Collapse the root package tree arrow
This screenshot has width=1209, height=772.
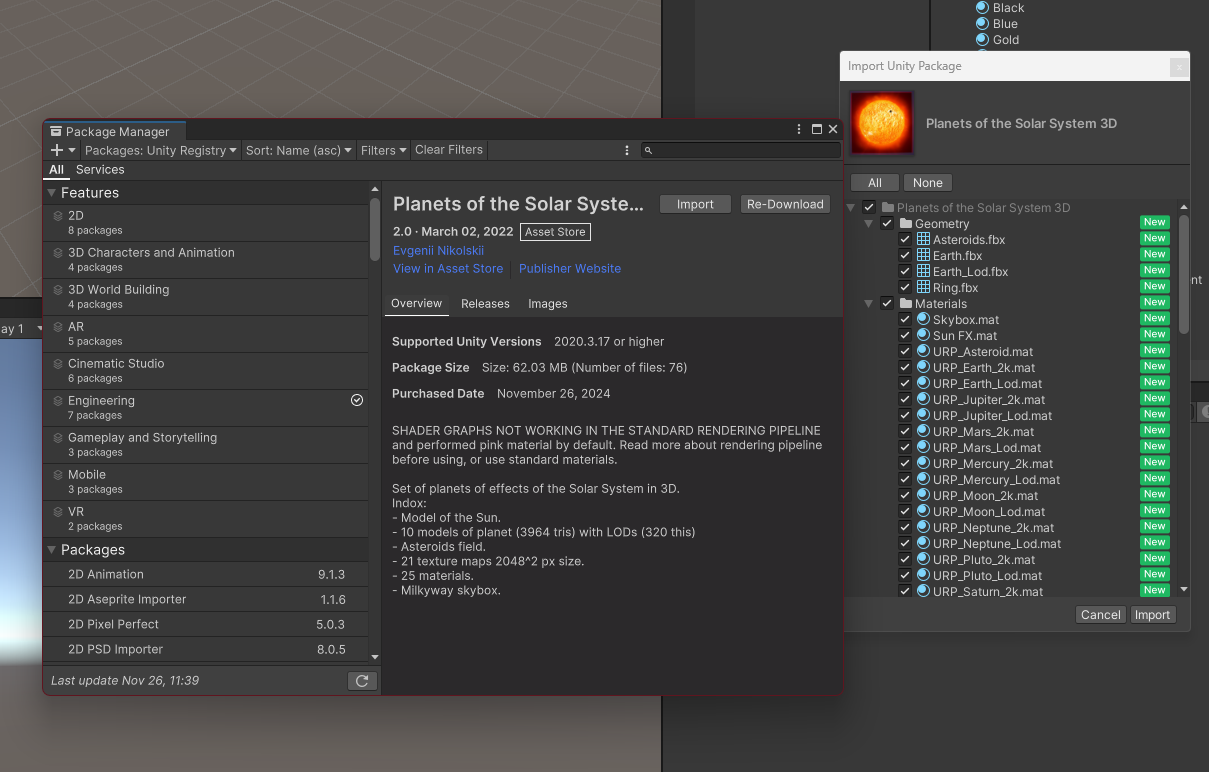(851, 207)
